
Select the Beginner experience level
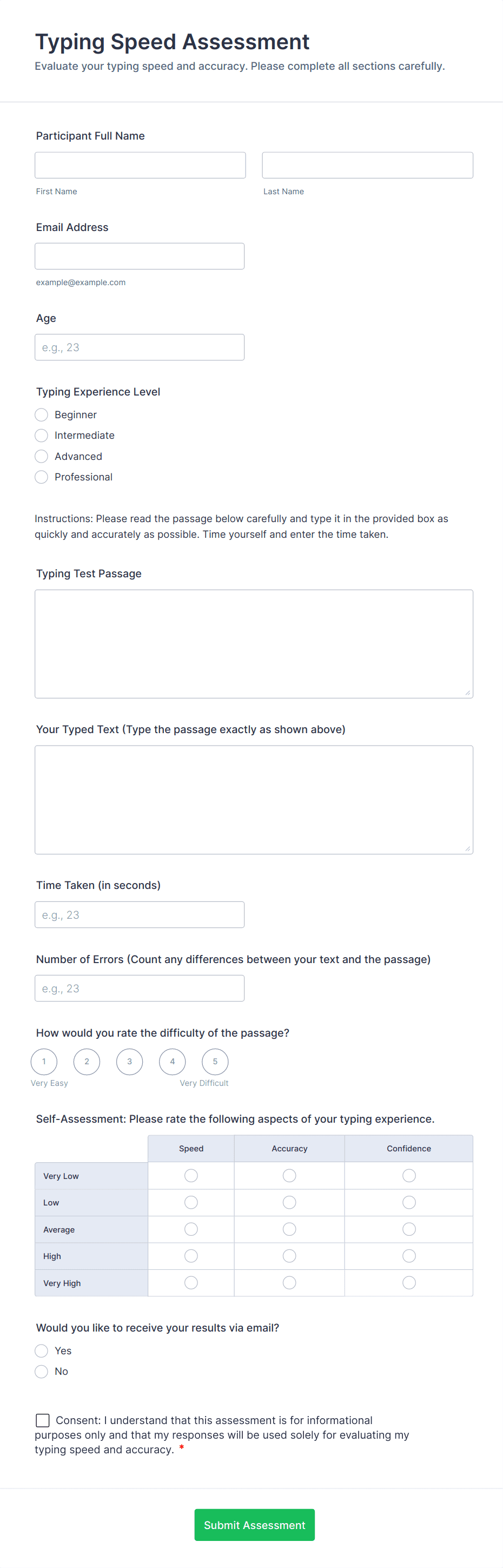coord(41,414)
